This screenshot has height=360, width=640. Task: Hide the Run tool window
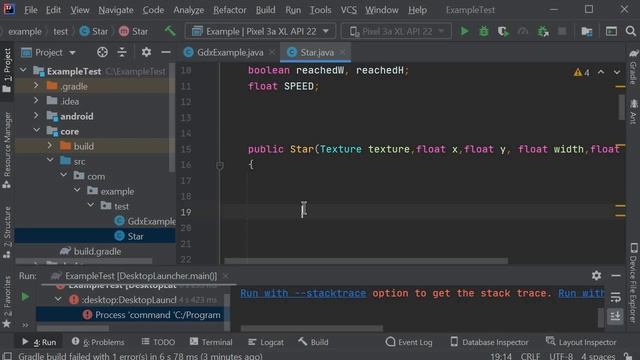[x=616, y=276]
